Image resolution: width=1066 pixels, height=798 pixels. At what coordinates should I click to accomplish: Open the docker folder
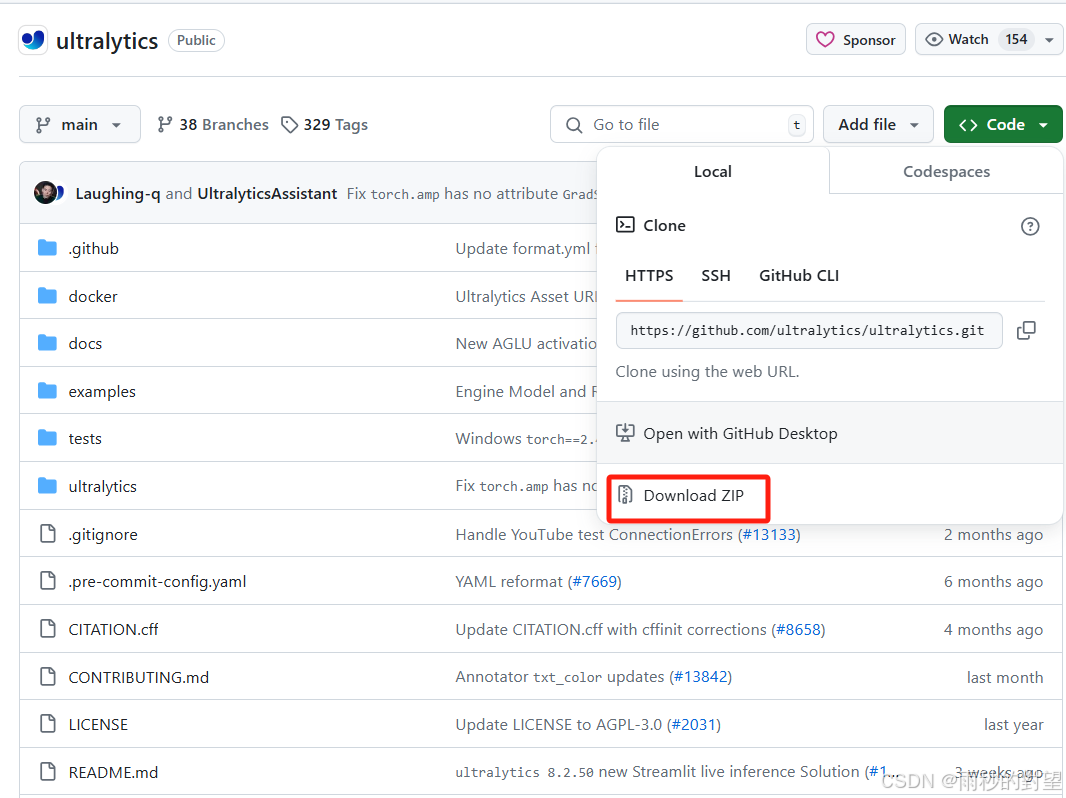(x=93, y=296)
